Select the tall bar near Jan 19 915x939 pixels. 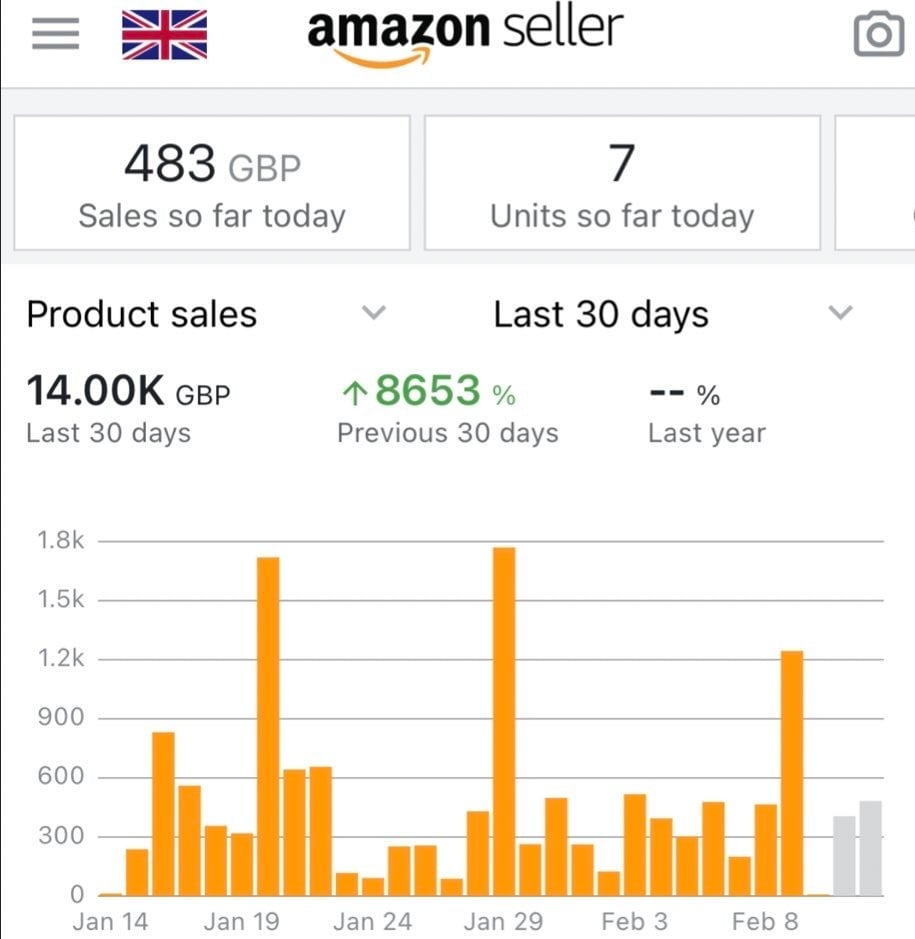268,725
